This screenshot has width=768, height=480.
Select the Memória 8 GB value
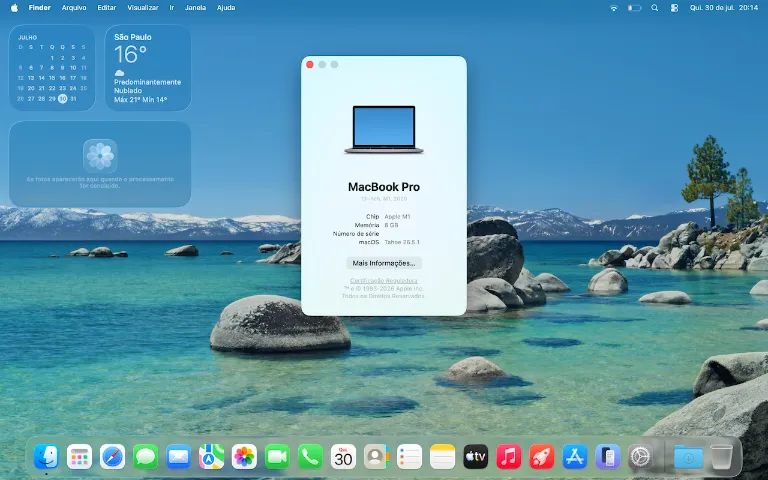(391, 225)
